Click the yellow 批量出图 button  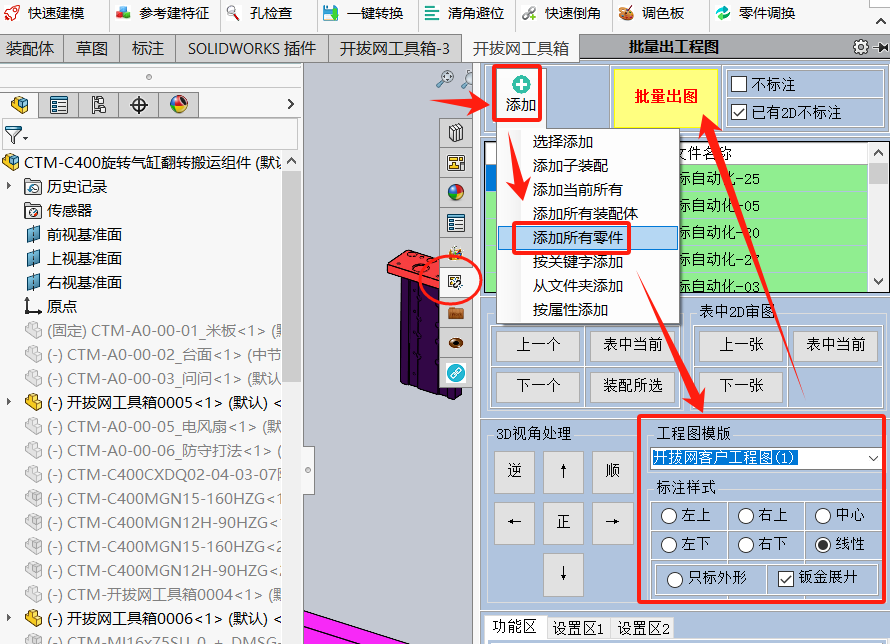[x=666, y=96]
